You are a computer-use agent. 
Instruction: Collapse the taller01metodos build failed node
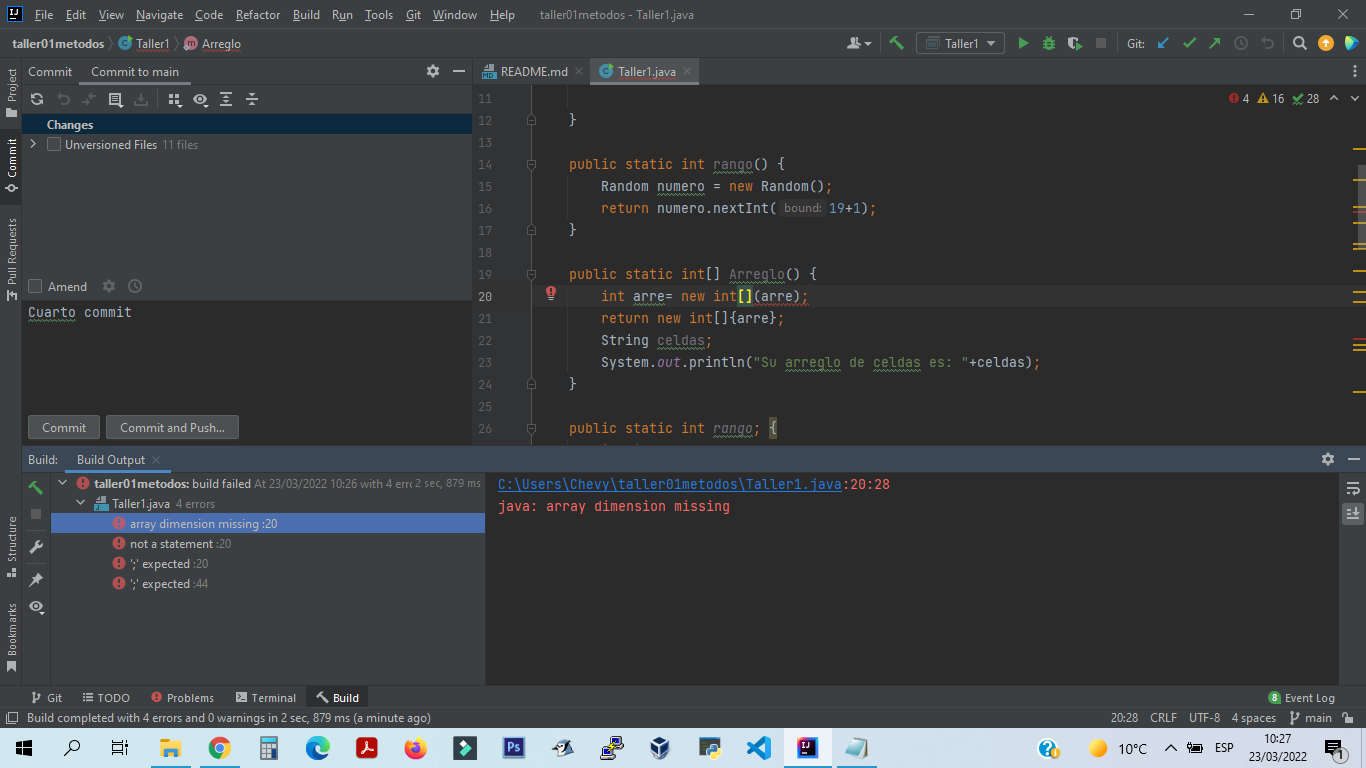click(64, 483)
